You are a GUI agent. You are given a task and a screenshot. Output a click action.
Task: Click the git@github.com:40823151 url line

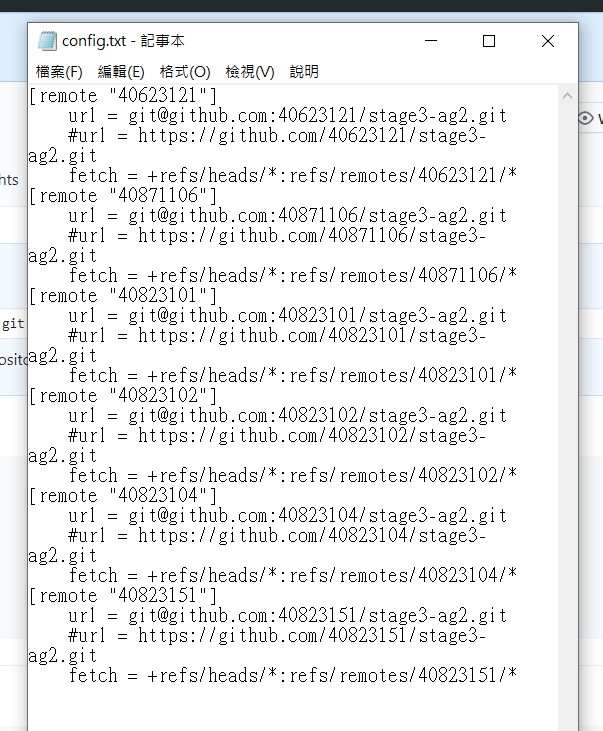click(x=288, y=615)
